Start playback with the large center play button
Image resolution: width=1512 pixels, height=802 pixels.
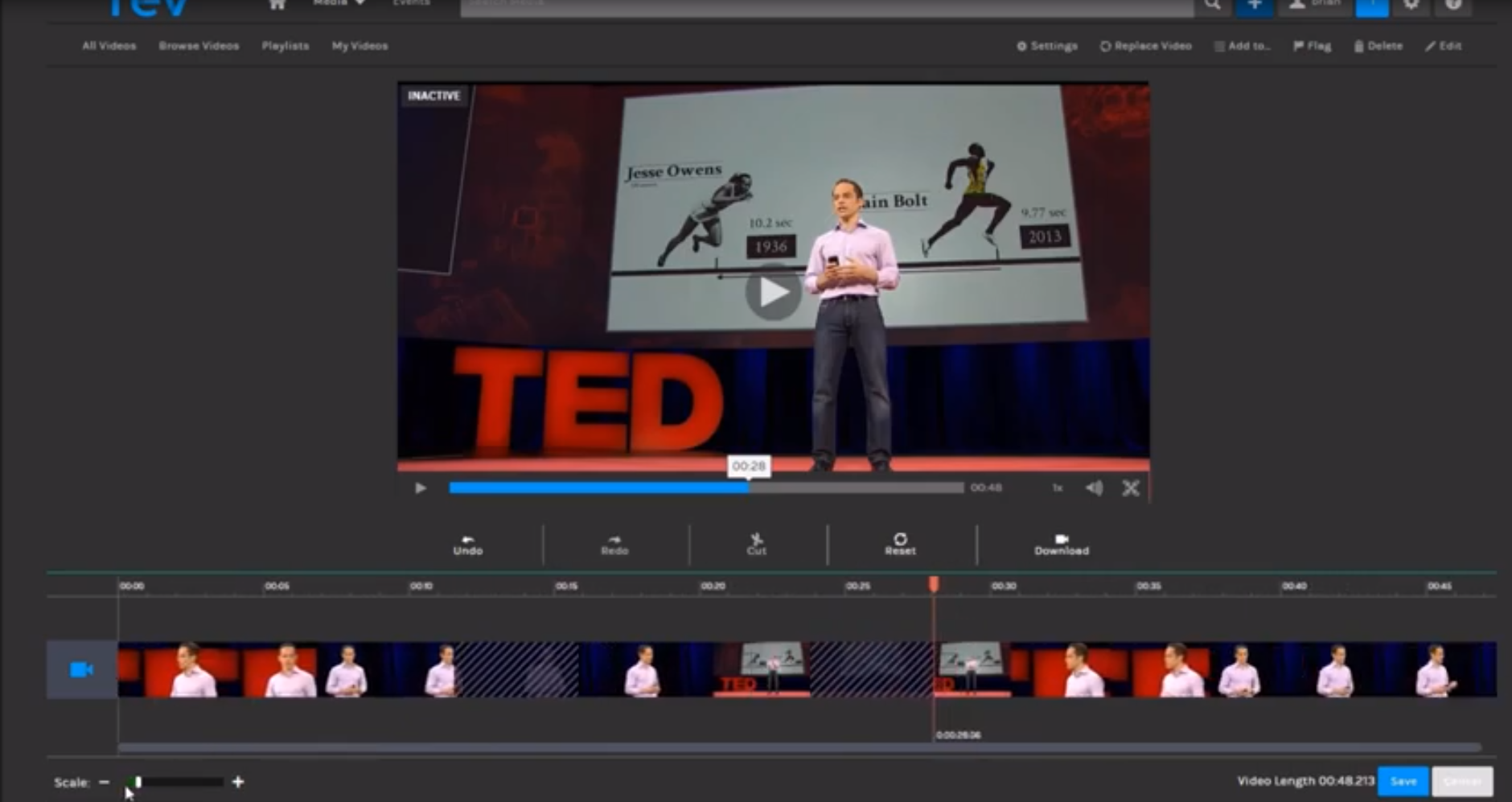pyautogui.click(x=773, y=292)
